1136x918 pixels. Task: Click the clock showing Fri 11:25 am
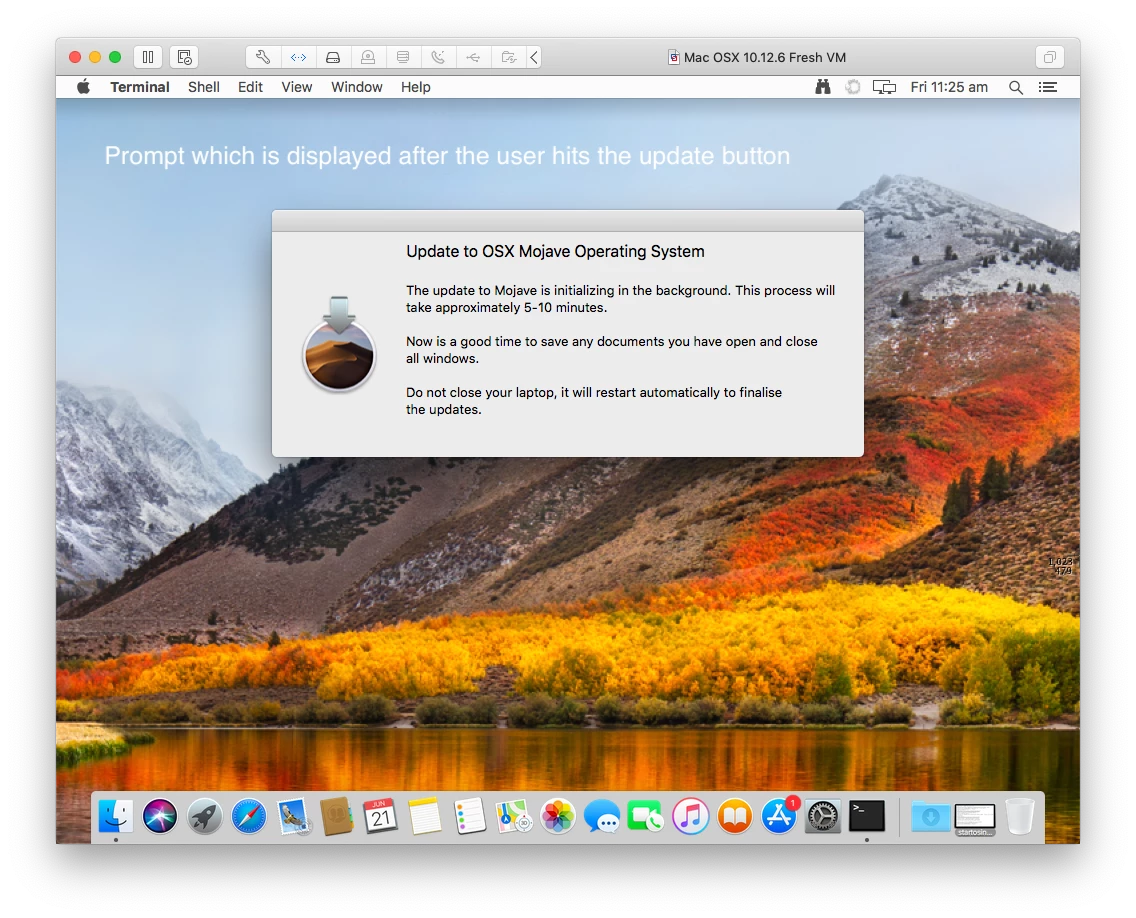click(x=949, y=87)
